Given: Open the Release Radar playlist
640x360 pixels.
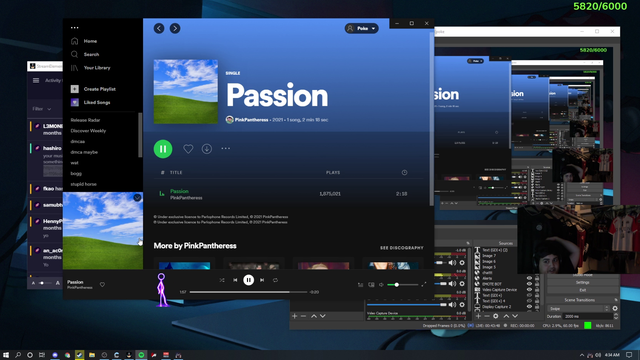Looking at the screenshot, I should point(85,120).
